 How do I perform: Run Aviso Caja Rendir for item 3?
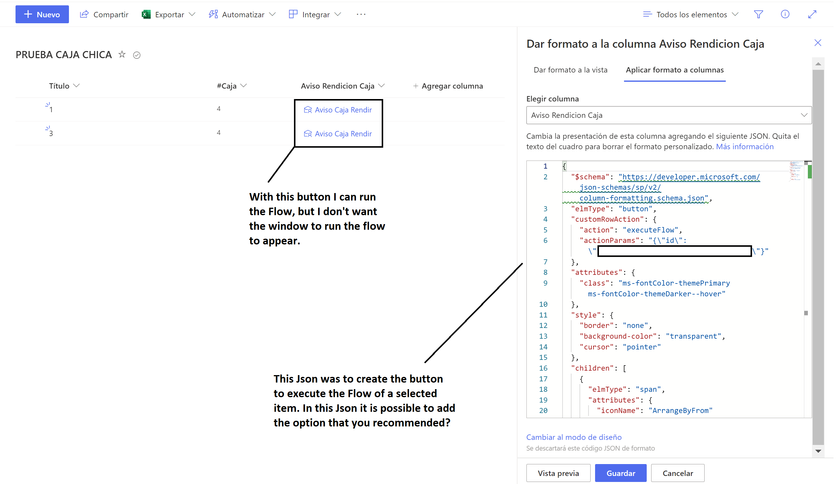click(338, 134)
